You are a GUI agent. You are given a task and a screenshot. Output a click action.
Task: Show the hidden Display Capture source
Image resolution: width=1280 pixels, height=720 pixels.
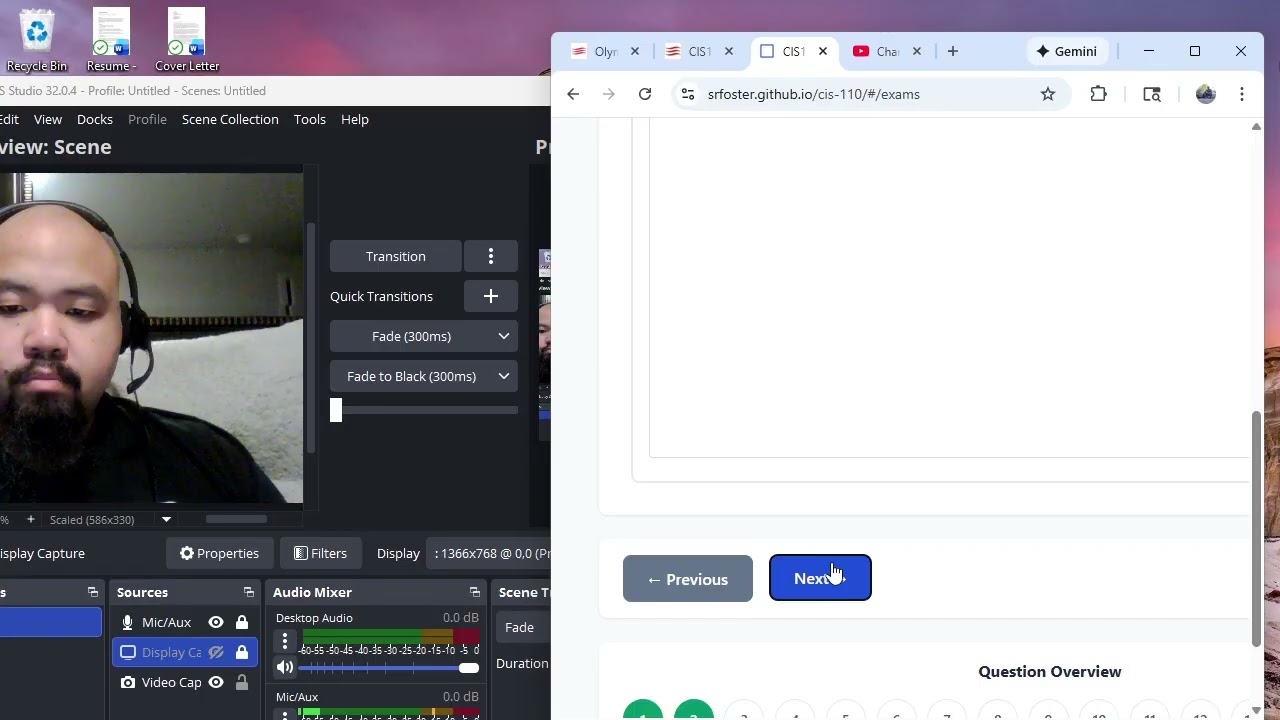[x=216, y=652]
